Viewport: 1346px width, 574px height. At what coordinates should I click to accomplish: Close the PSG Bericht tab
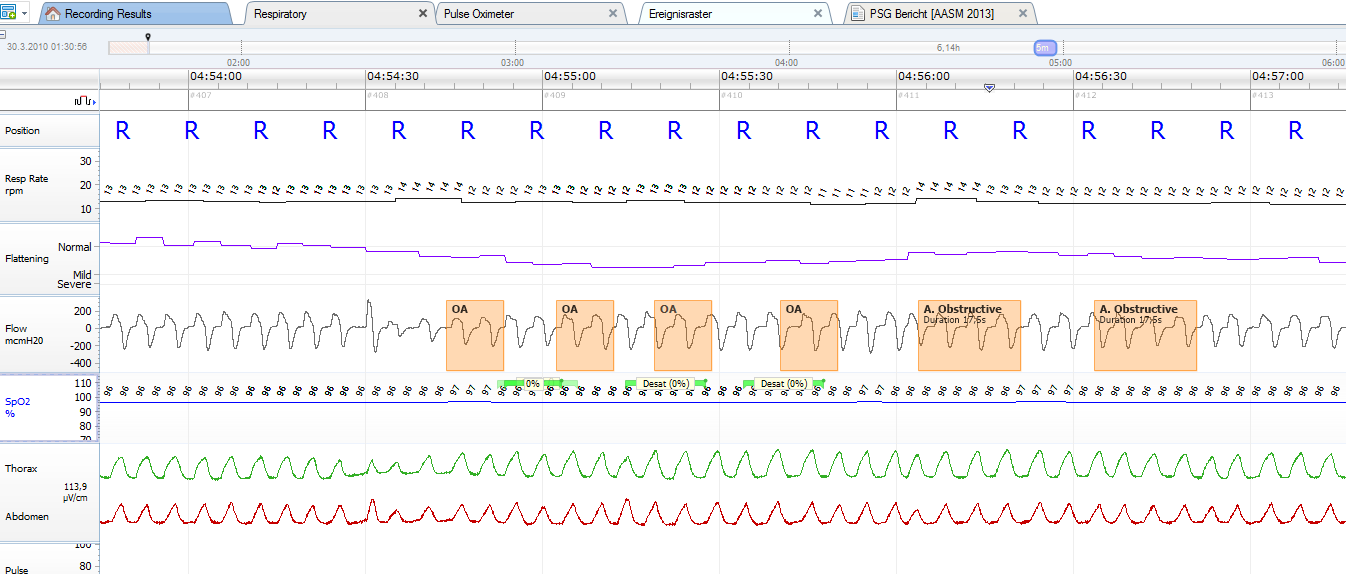pos(1022,14)
